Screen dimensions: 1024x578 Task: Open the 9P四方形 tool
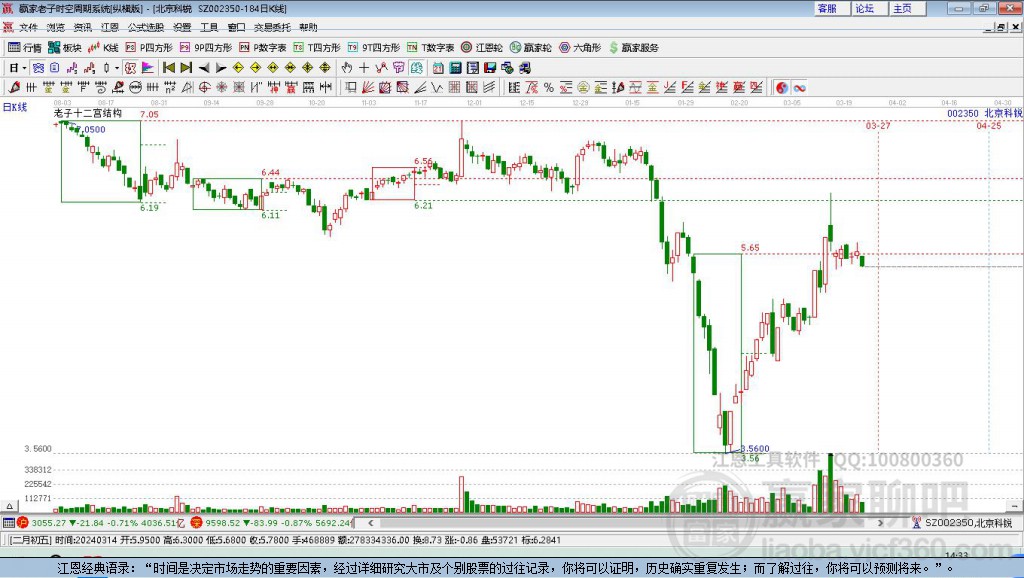206,48
